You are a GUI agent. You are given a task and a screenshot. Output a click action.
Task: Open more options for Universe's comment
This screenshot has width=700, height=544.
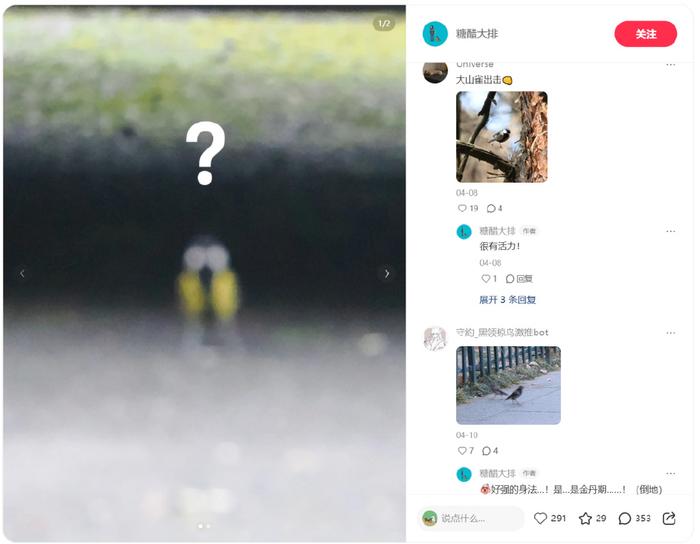(670, 65)
